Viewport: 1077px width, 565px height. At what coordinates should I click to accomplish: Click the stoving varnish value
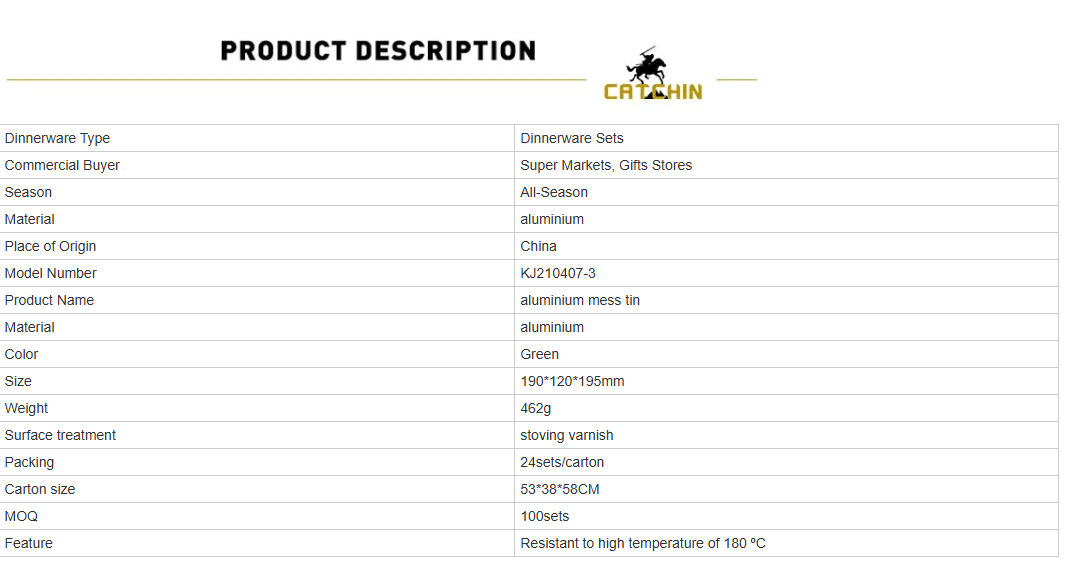click(567, 435)
